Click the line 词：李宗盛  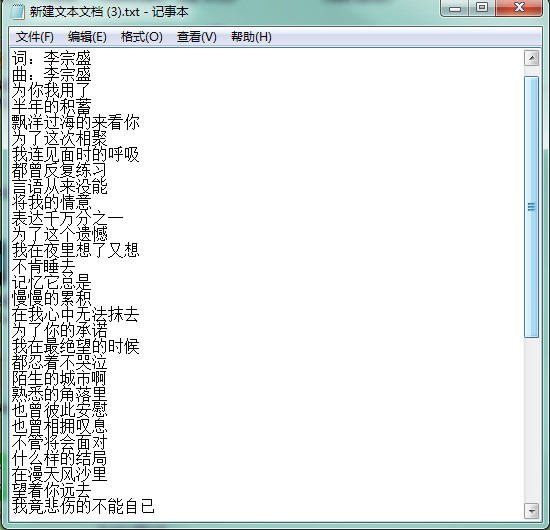52,58
